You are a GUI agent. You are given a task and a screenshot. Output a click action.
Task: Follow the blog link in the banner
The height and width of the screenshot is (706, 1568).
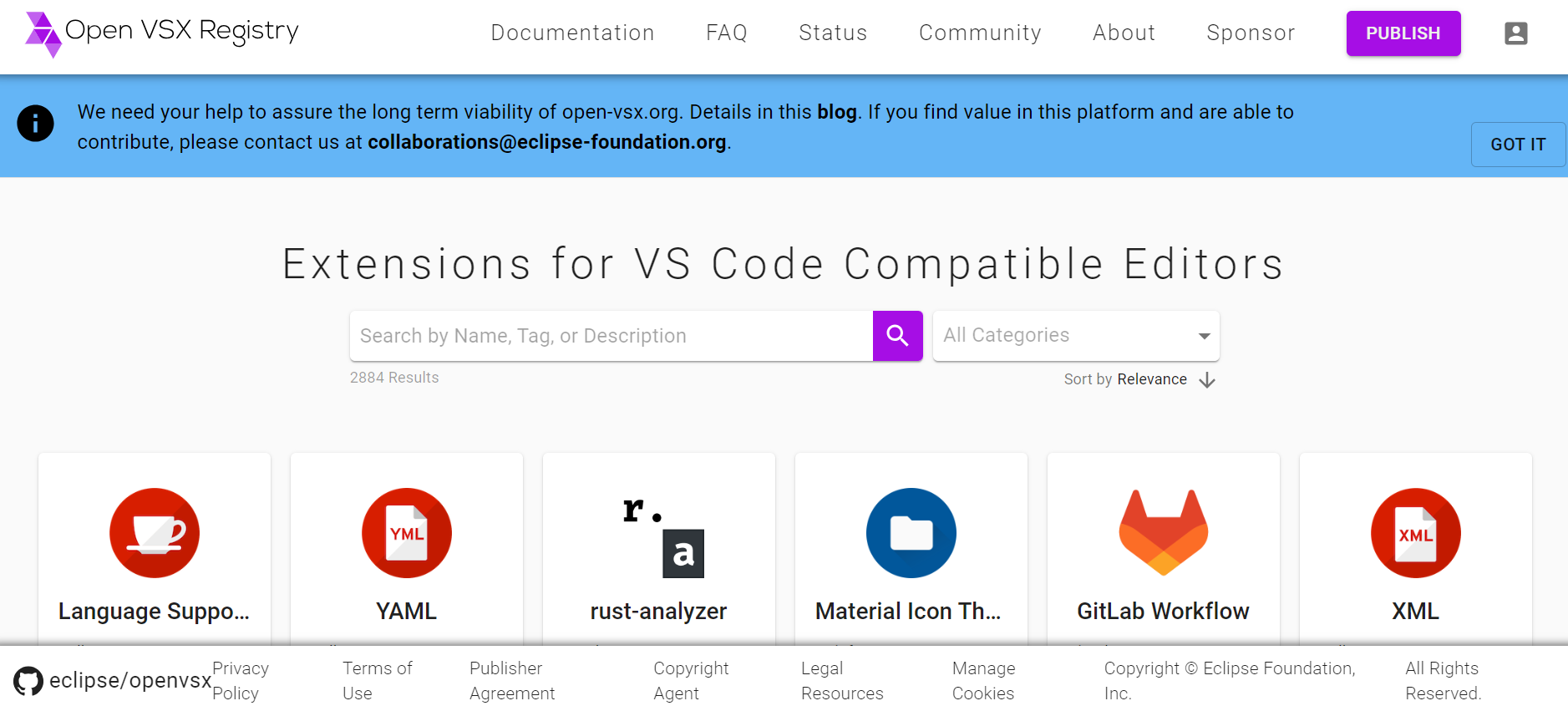click(x=836, y=112)
